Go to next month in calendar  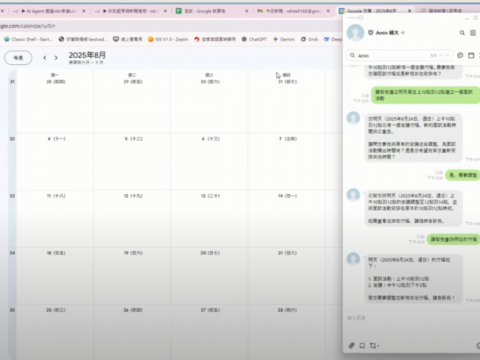[x=56, y=58]
